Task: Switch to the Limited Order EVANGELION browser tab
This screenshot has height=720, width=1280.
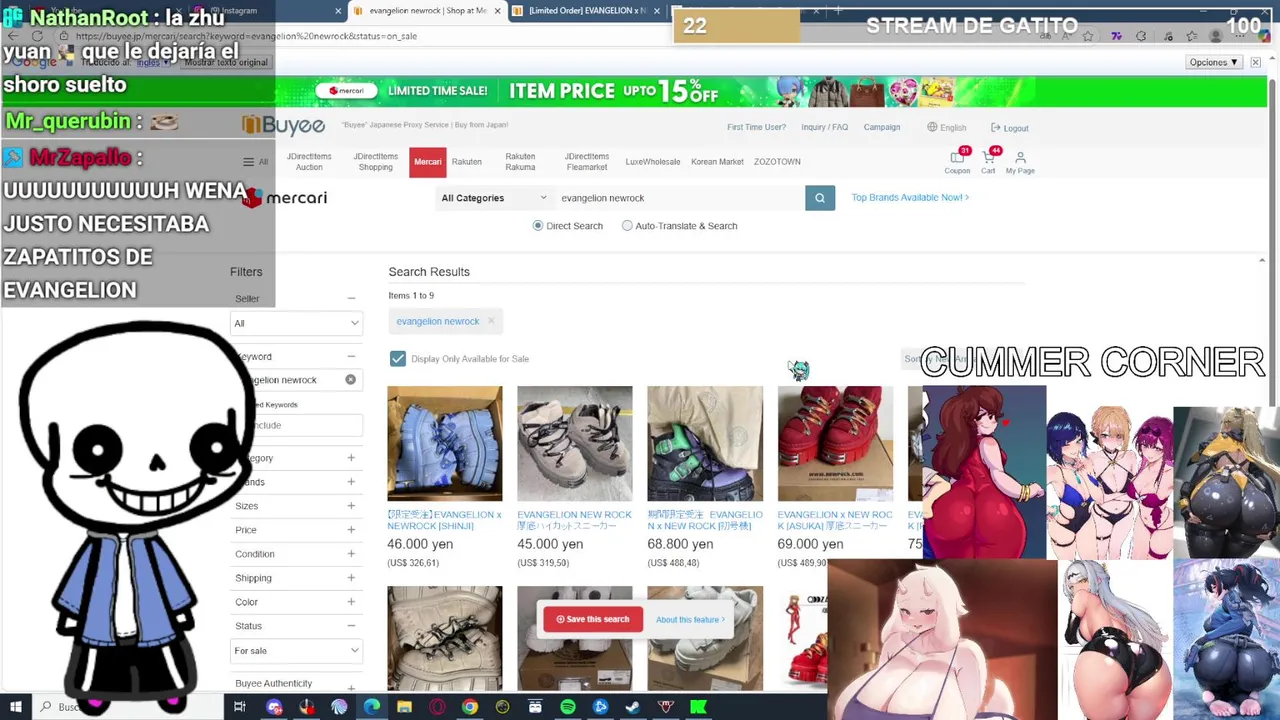Action: pyautogui.click(x=585, y=11)
